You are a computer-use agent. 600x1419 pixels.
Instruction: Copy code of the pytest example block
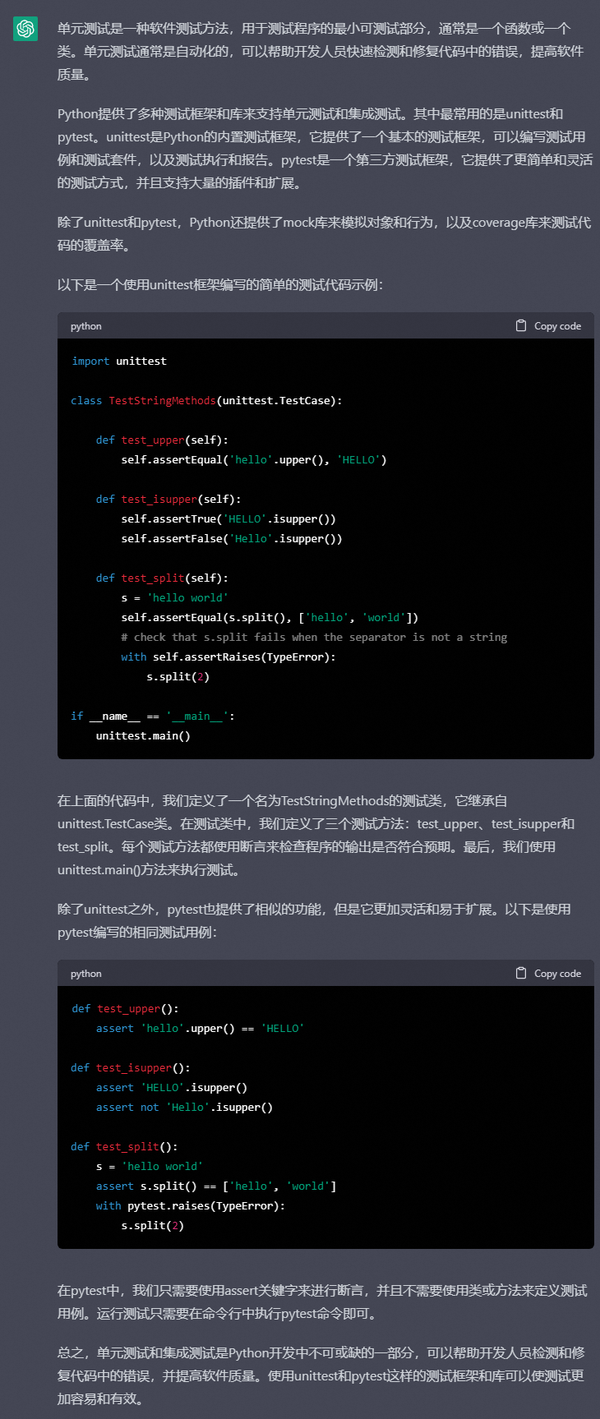coord(548,973)
